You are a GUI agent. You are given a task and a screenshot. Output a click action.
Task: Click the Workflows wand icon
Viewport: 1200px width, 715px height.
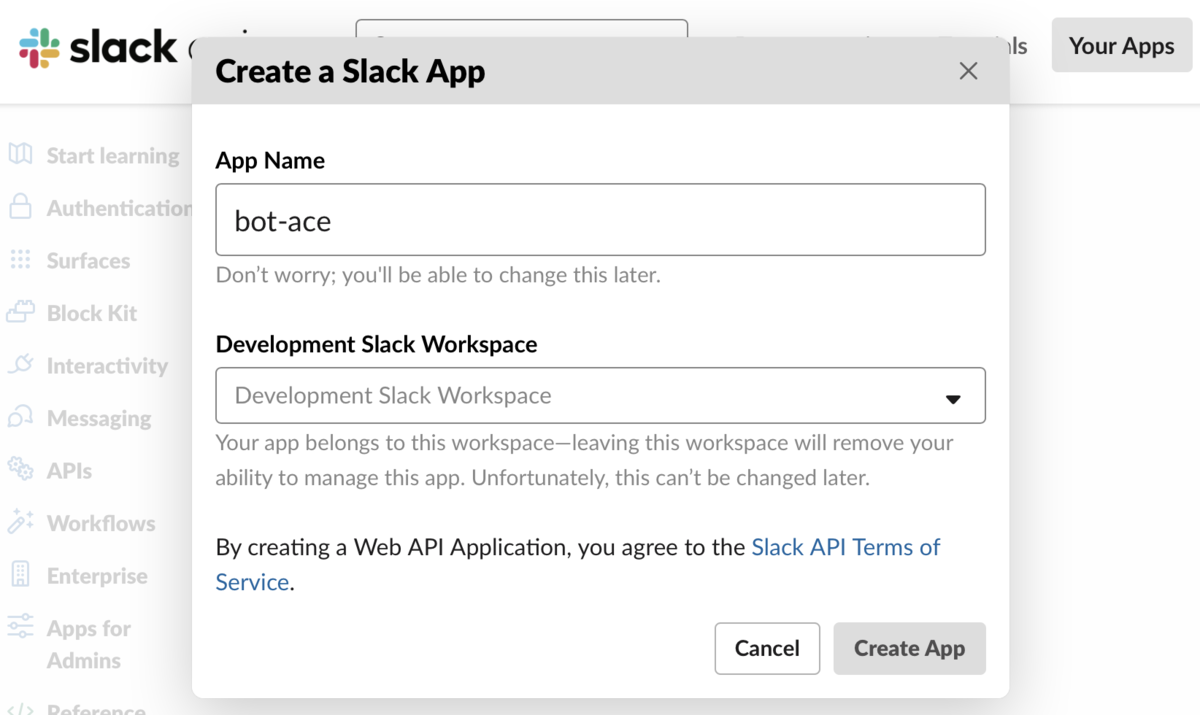(20, 522)
